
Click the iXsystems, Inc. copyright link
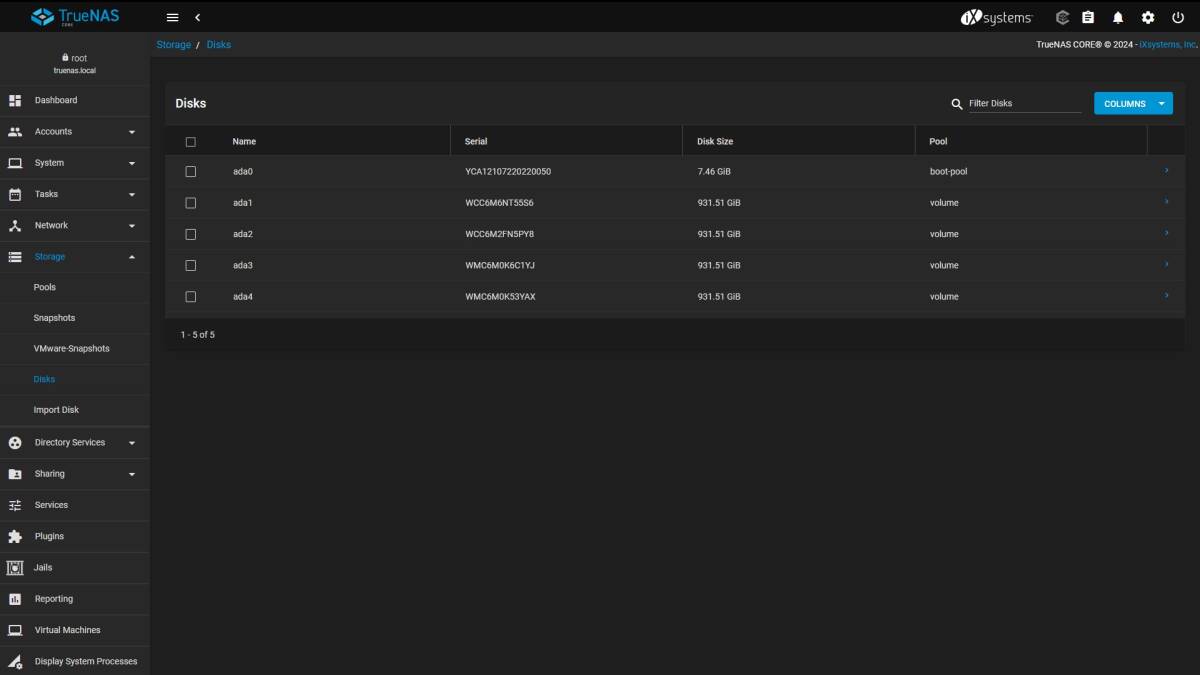[1168, 45]
